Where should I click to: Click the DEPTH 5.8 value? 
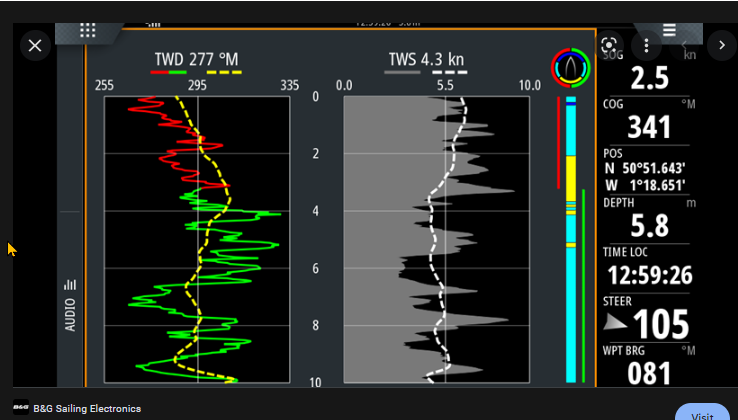(x=649, y=226)
